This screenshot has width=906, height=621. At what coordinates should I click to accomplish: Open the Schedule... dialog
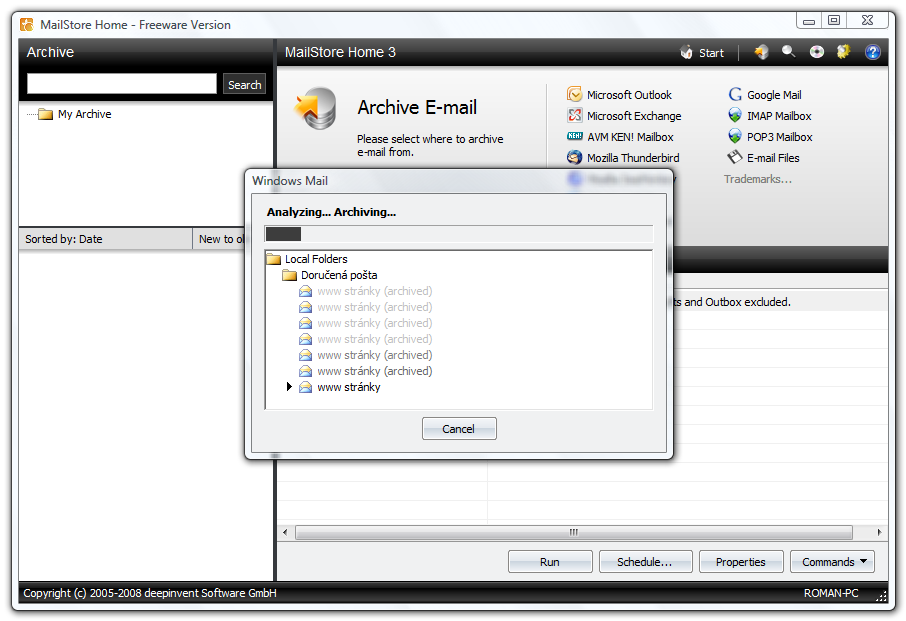pyautogui.click(x=645, y=561)
